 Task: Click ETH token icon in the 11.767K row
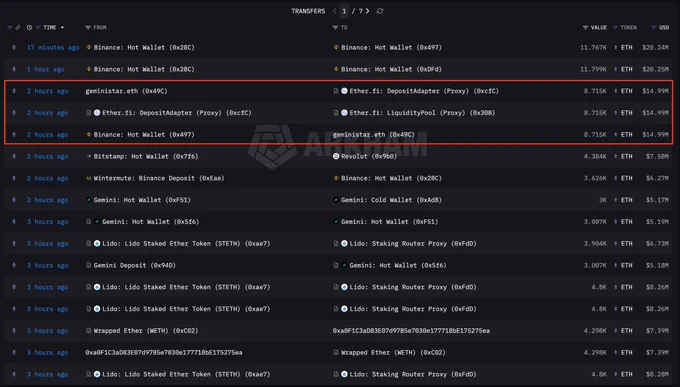[616, 47]
